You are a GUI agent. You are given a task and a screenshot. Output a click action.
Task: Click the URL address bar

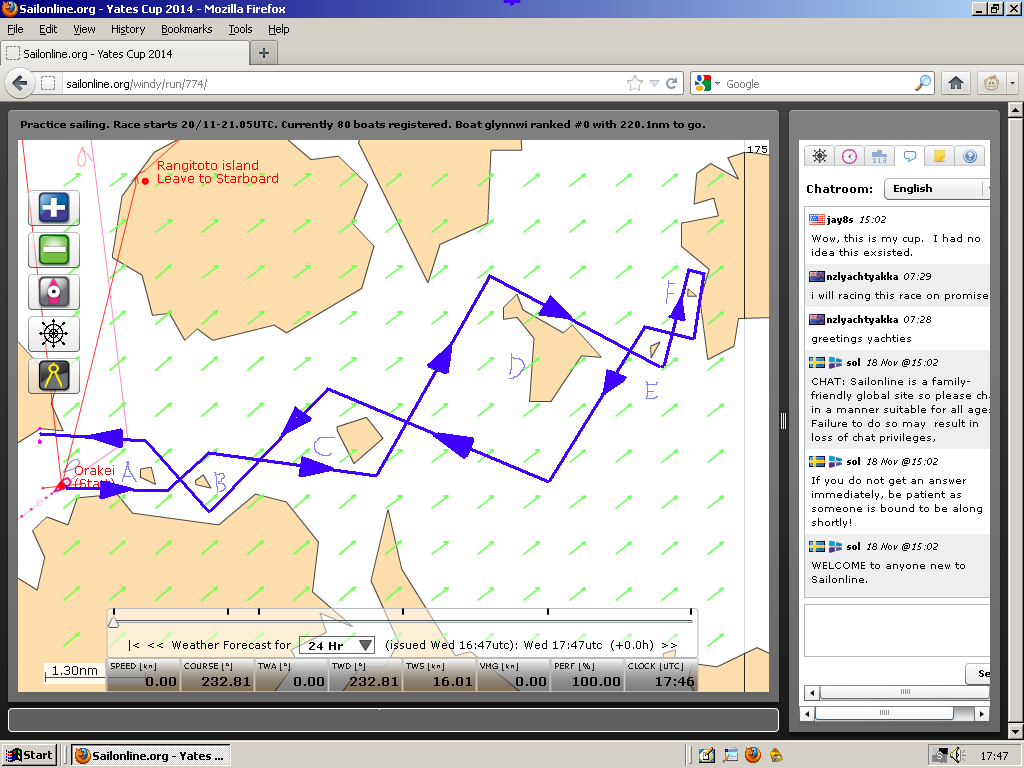tap(343, 84)
